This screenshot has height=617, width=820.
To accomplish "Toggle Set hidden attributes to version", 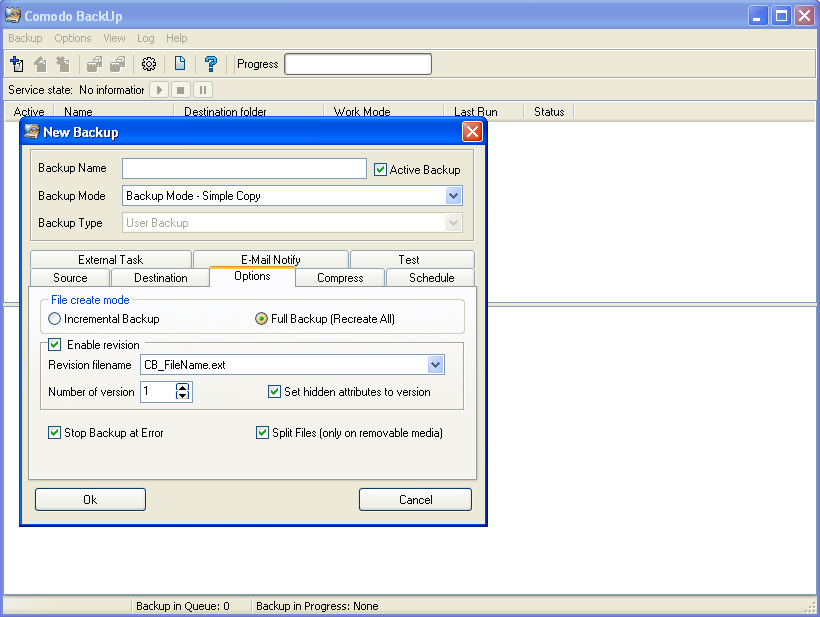I will [x=274, y=392].
